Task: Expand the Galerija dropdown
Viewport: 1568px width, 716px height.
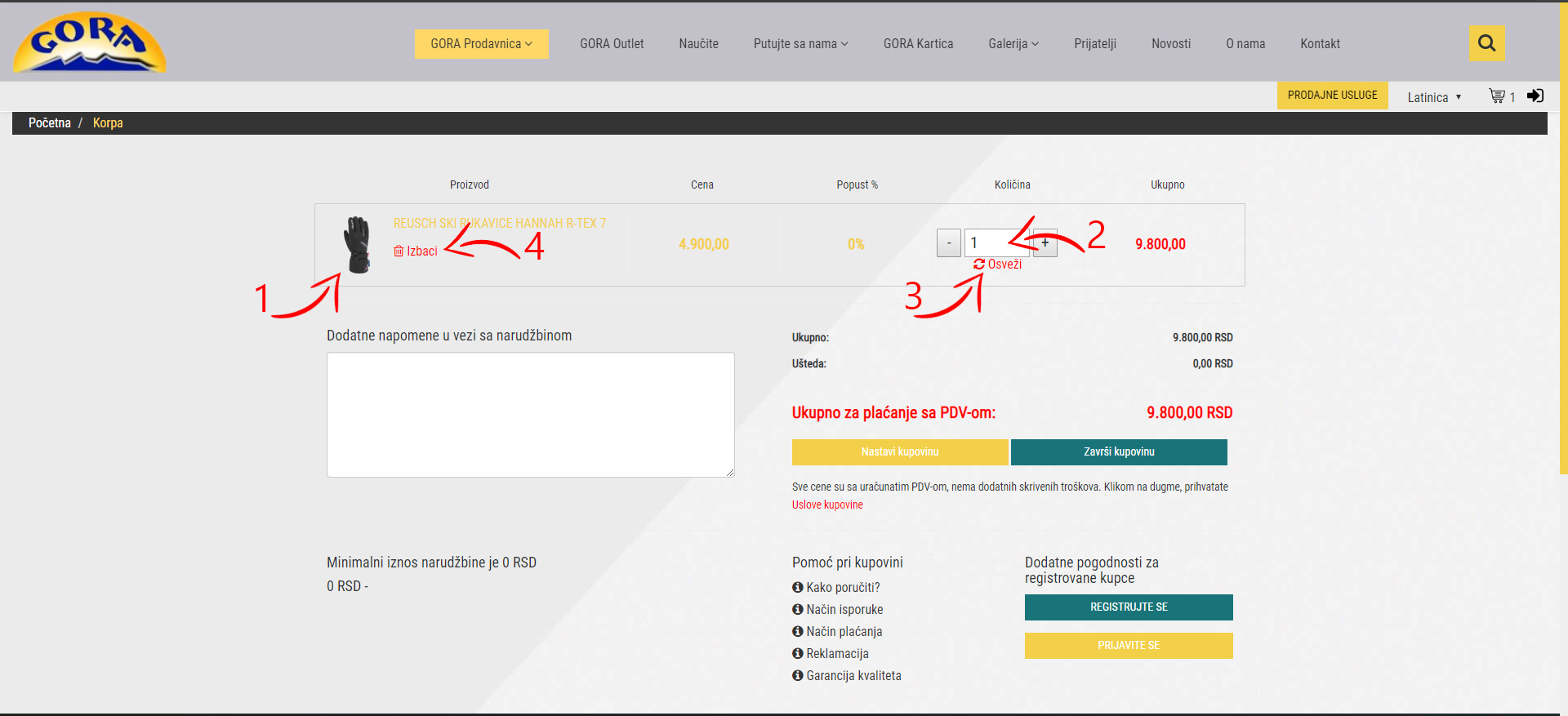Action: [1013, 44]
